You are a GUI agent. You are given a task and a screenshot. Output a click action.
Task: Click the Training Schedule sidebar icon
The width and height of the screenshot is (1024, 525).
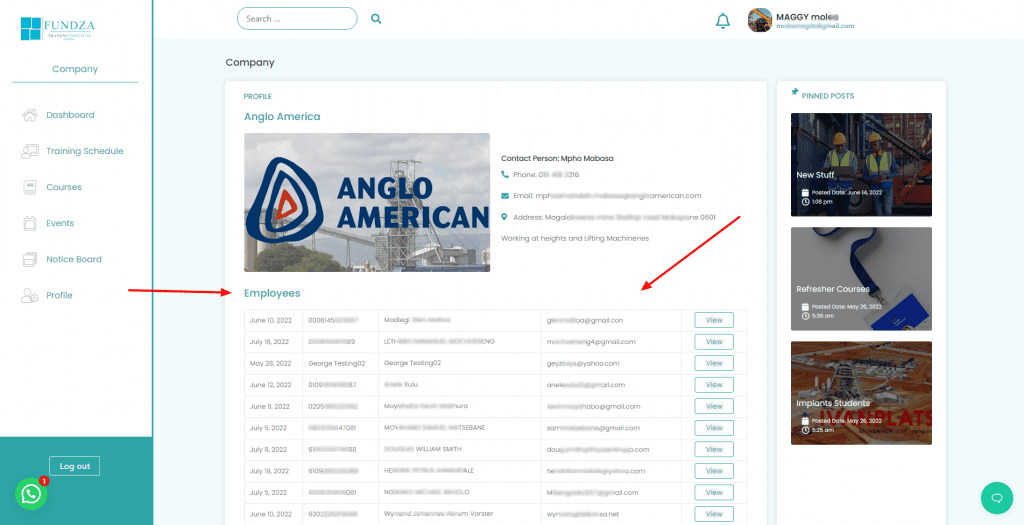(x=29, y=151)
